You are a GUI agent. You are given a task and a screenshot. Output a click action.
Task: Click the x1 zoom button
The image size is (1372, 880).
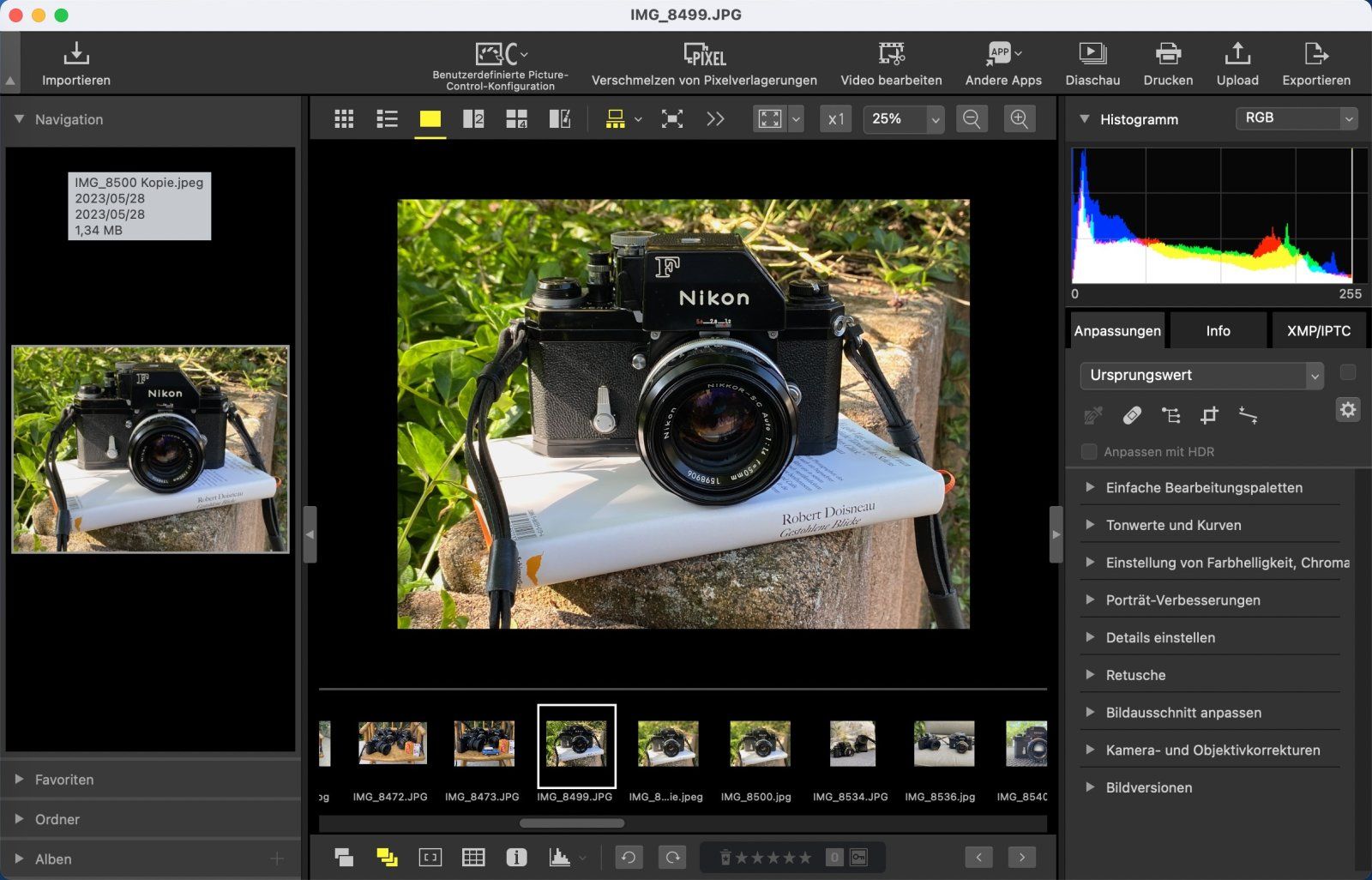pyautogui.click(x=836, y=119)
